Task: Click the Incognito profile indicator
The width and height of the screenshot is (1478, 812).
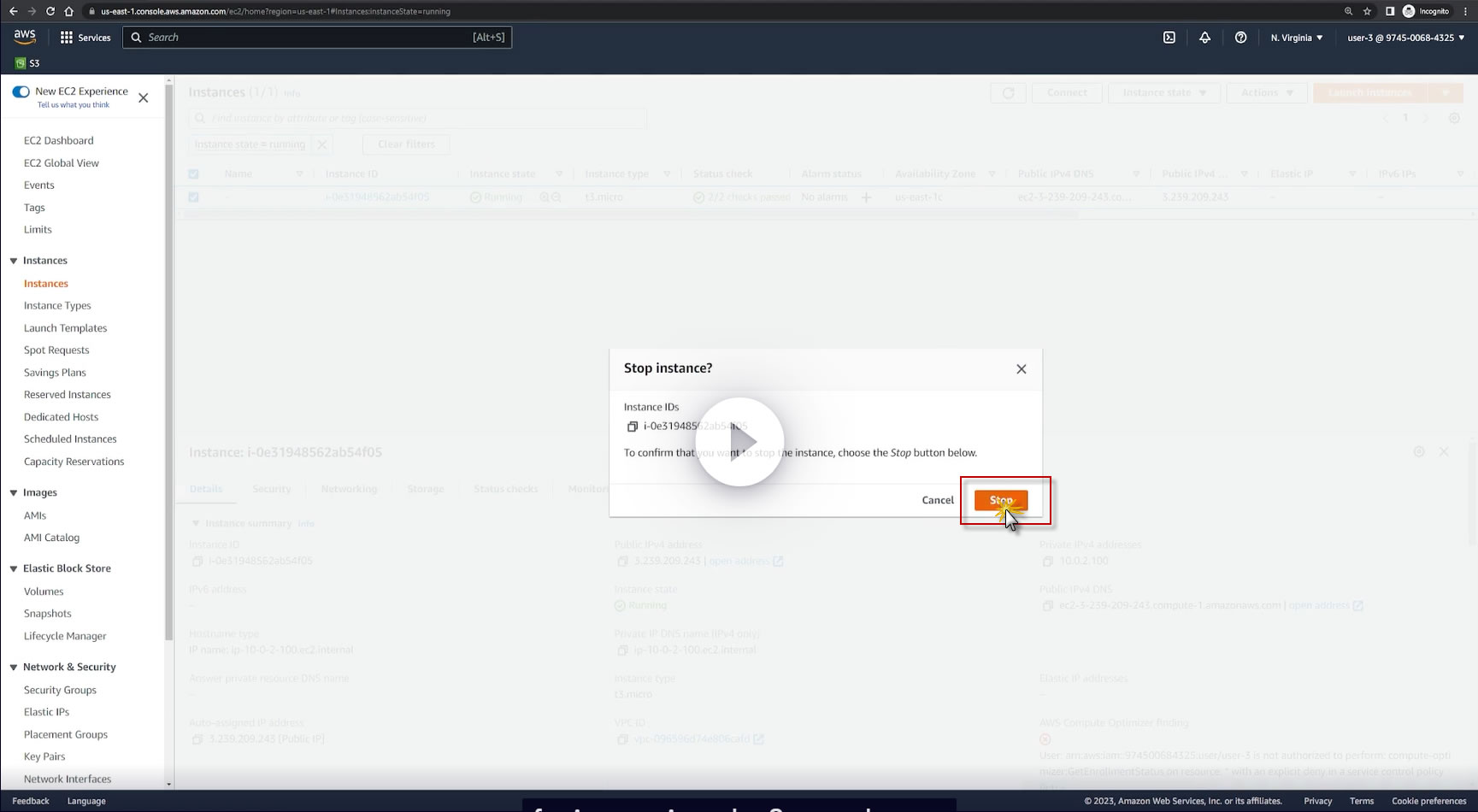Action: pyautogui.click(x=1426, y=11)
